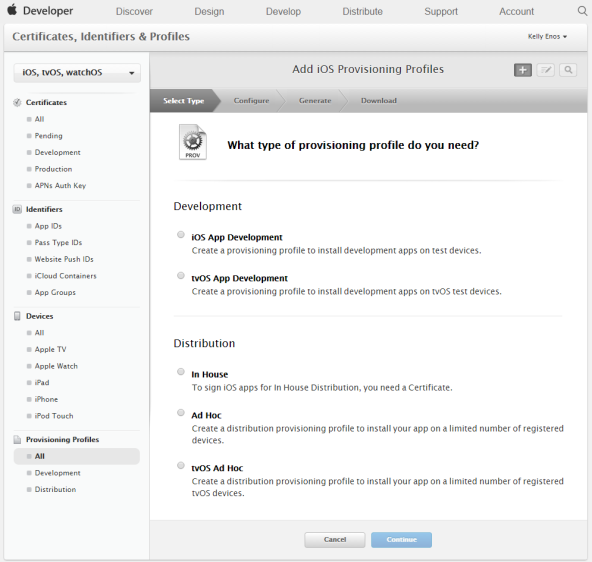Viewport: 592px width, 562px height.
Task: Open App IDs in the sidebar
Action: [x=48, y=226]
